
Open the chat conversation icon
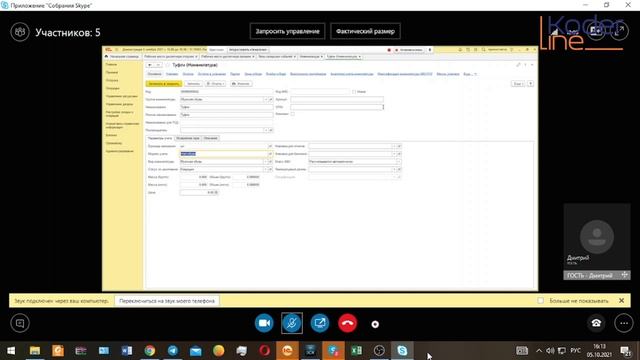(x=20, y=323)
